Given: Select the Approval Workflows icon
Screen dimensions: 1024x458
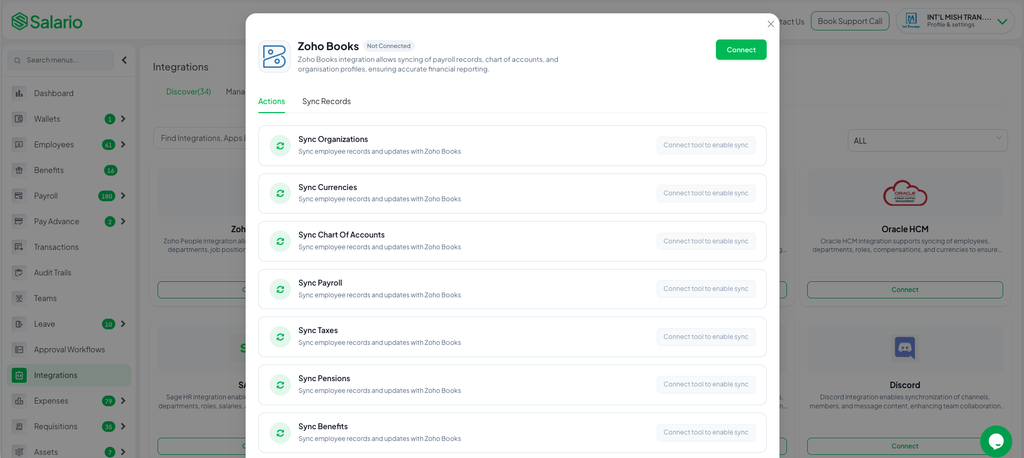Looking at the screenshot, I should 19,350.
